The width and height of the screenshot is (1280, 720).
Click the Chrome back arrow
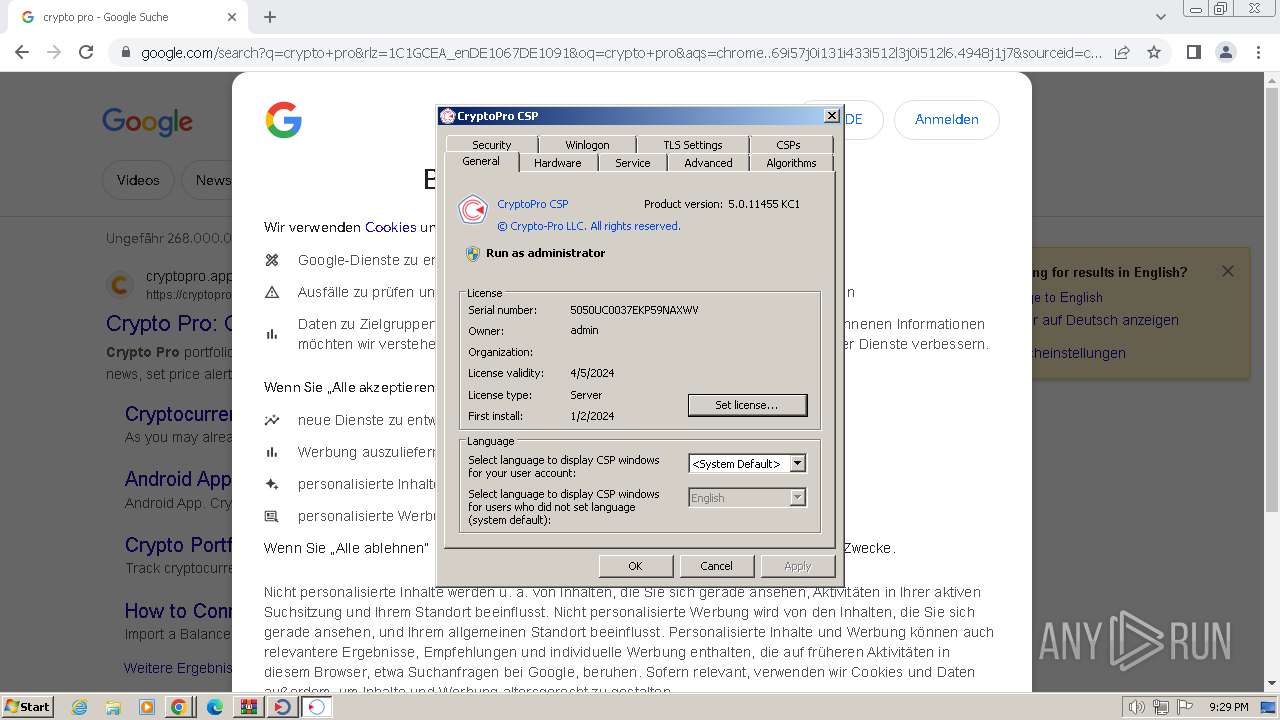[22, 52]
